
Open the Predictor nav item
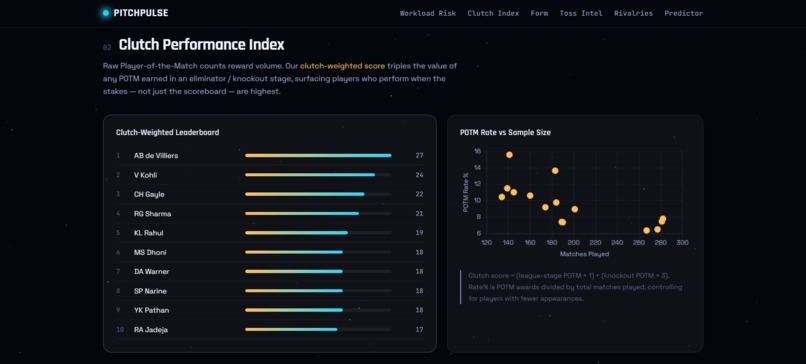pos(683,13)
